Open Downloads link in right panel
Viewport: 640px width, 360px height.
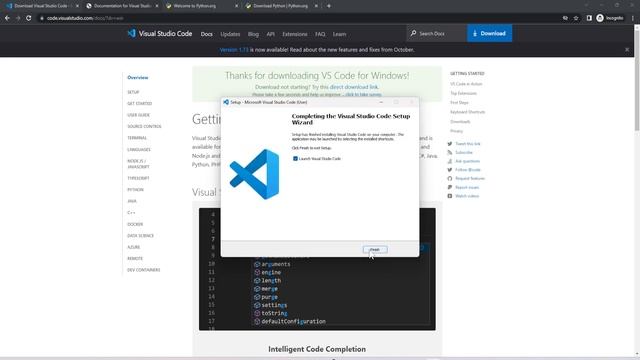(460, 122)
